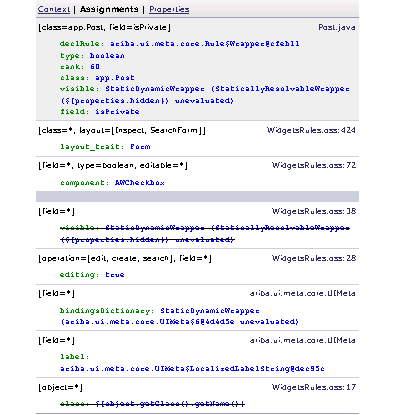Open the Post.java source link
This screenshot has height=415, width=400.
(x=337, y=27)
